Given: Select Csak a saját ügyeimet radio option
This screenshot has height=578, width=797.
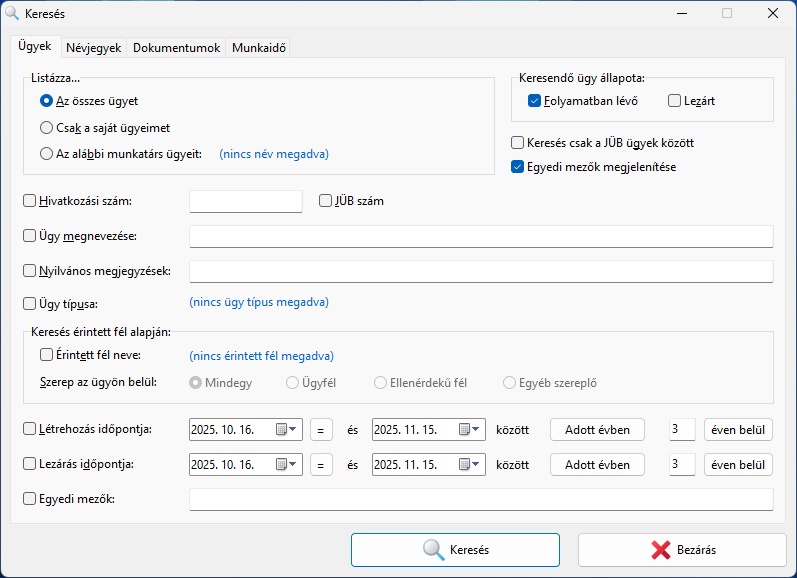Looking at the screenshot, I should click(x=47, y=128).
